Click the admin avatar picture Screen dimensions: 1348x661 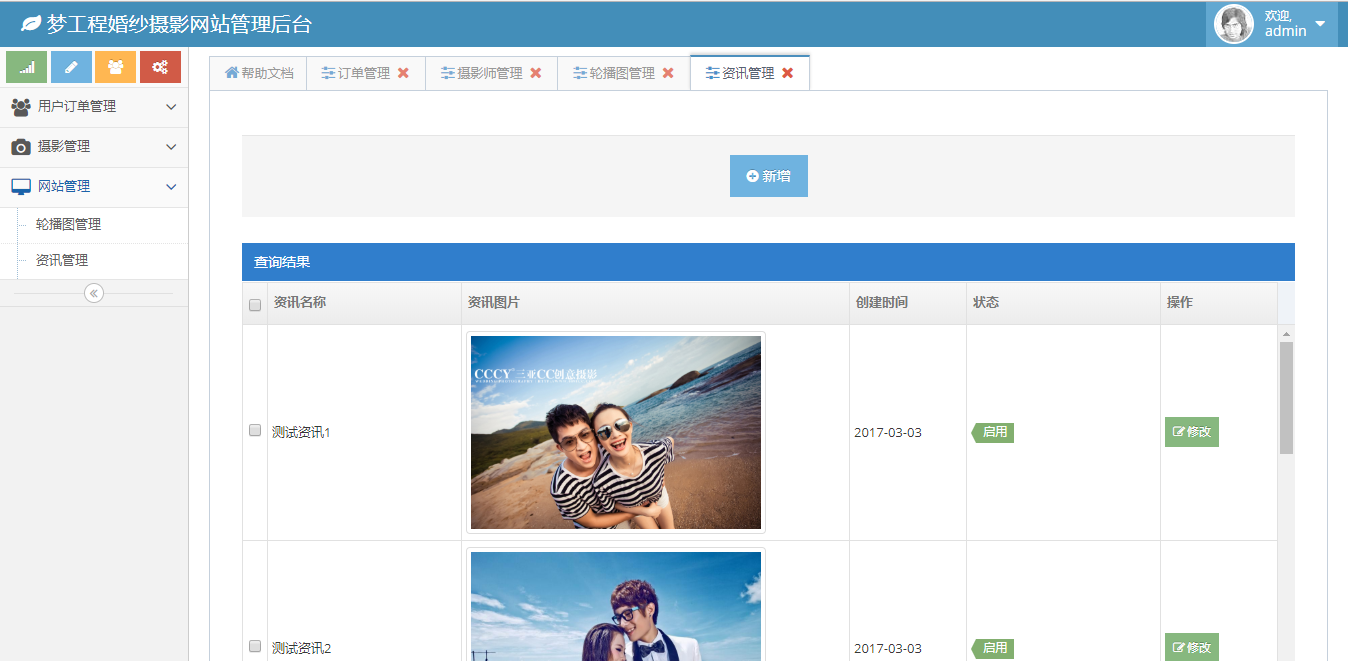1234,24
